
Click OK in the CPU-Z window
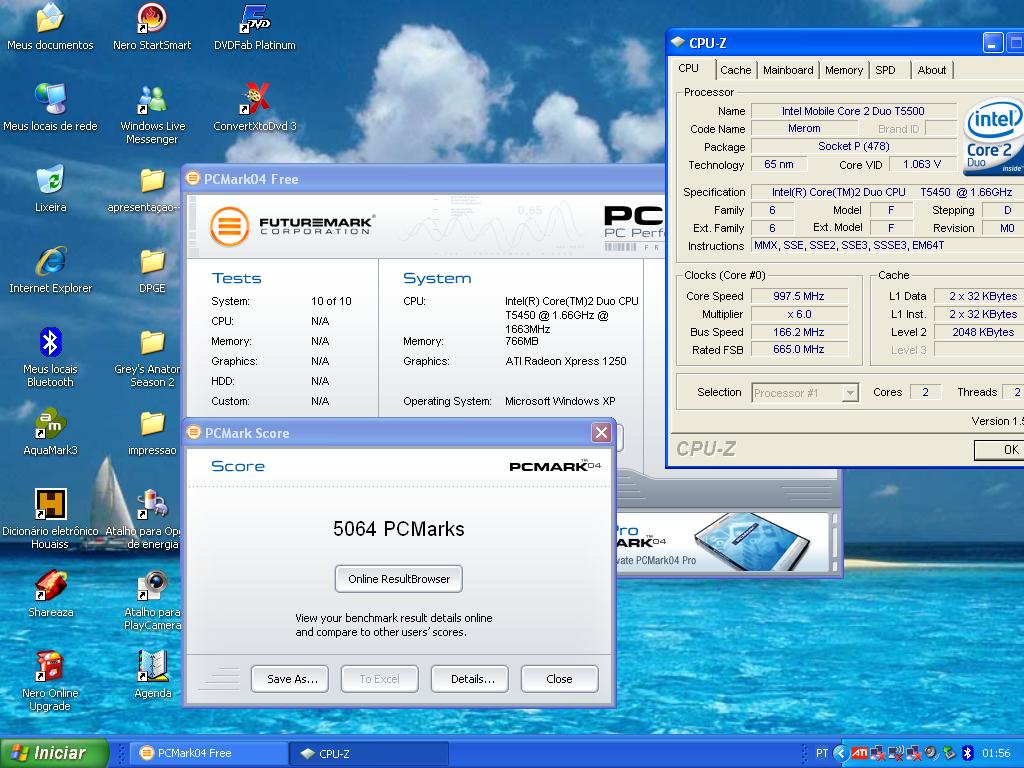click(x=999, y=449)
